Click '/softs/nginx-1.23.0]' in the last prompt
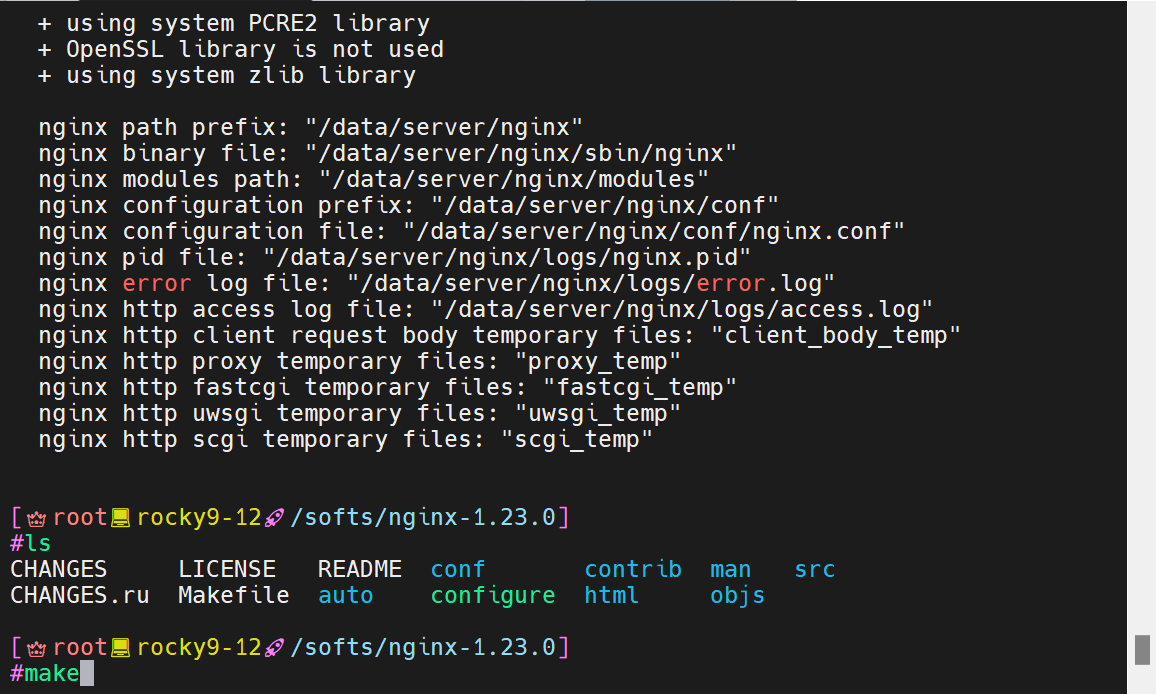 click(x=430, y=648)
